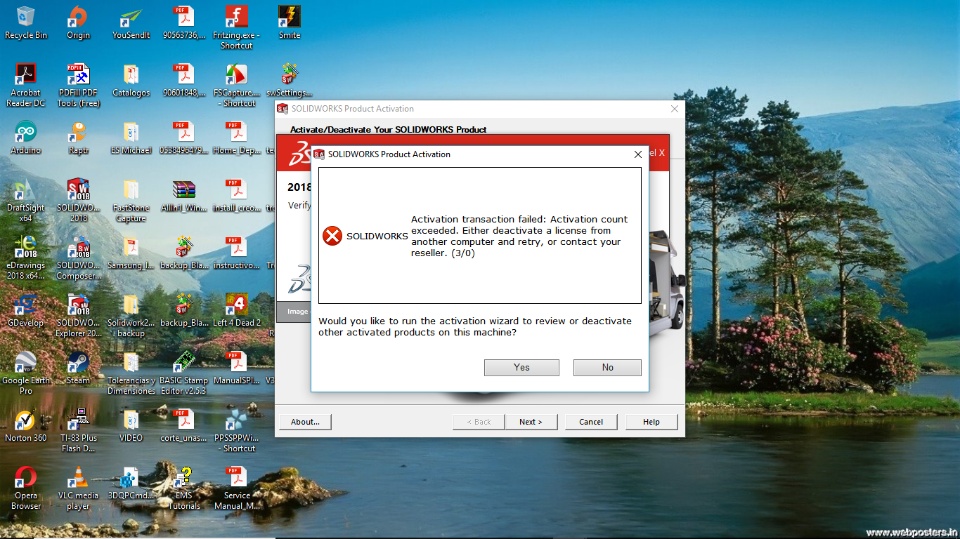The height and width of the screenshot is (539, 960).
Task: Select the install_creo PDF icon
Action: (x=236, y=195)
